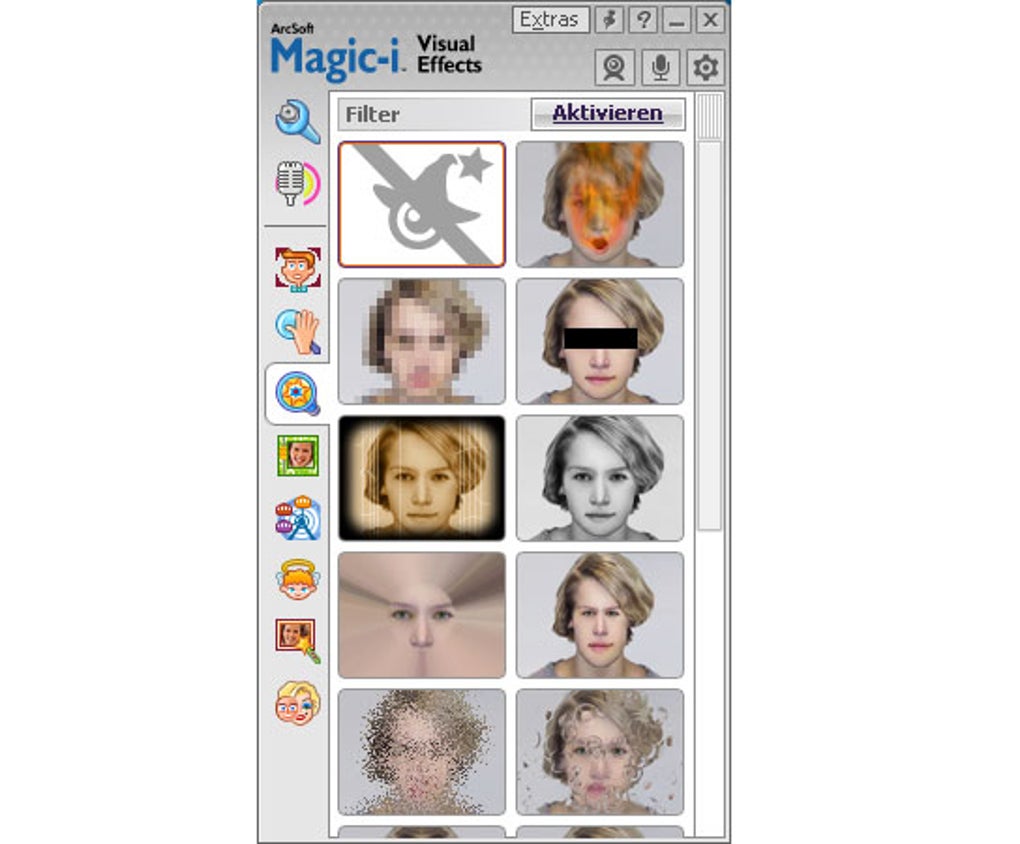1020x844 pixels.
Task: Open the Extras menu
Action: point(550,18)
